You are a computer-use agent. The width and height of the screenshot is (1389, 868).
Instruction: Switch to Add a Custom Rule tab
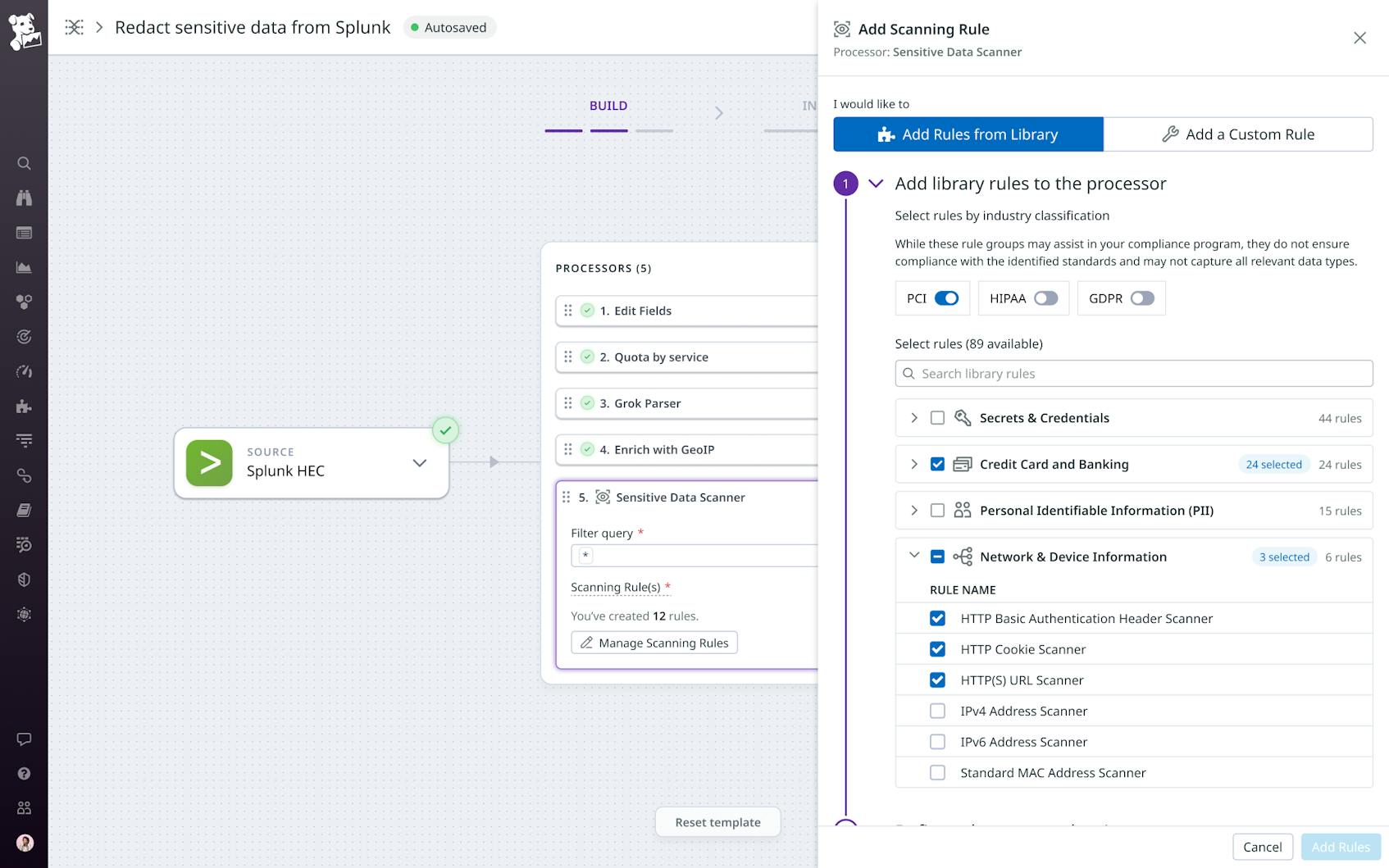click(1238, 134)
